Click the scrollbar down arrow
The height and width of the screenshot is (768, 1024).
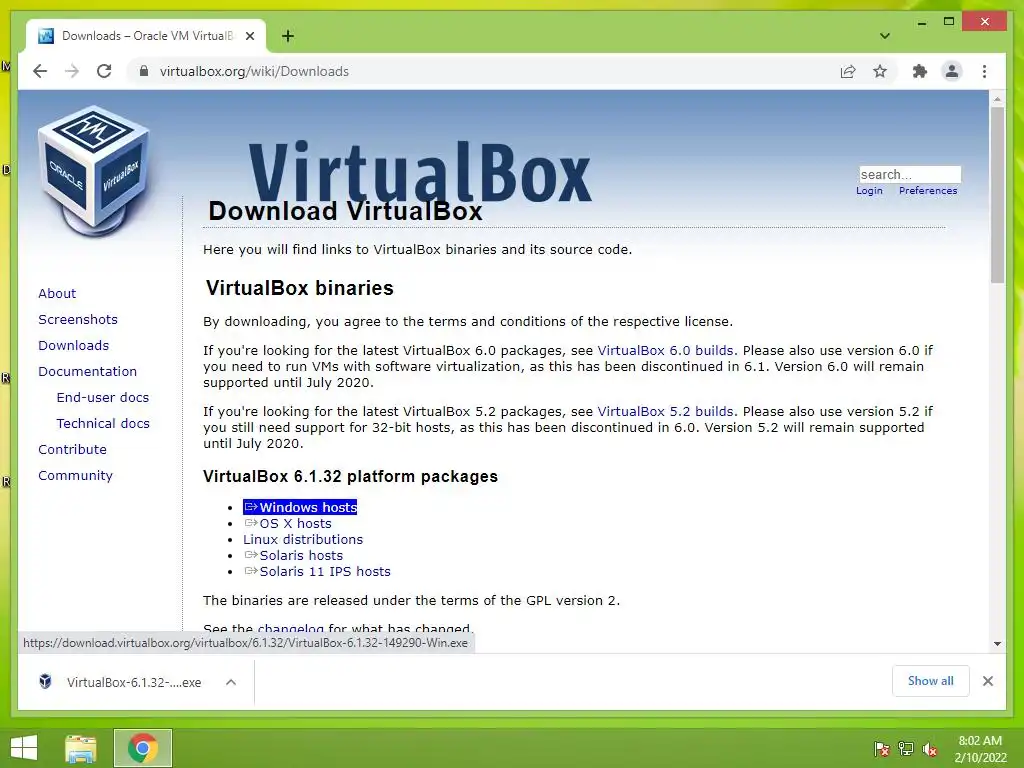[x=997, y=644]
